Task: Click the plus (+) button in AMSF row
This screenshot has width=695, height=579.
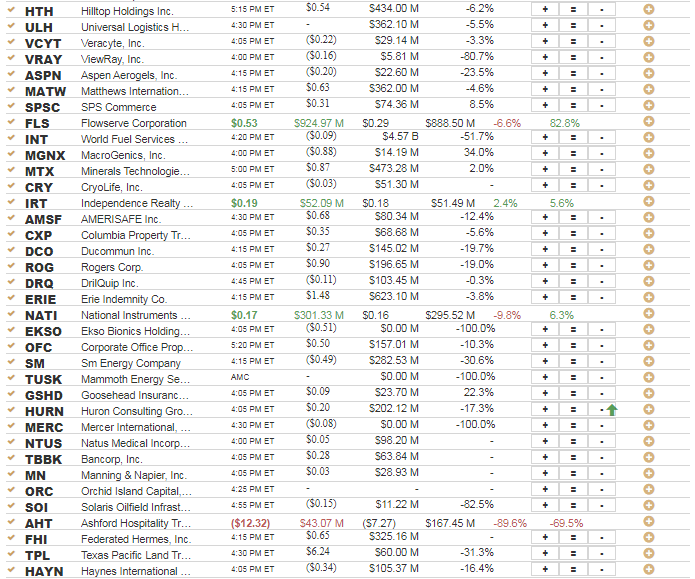Action: 545,218
